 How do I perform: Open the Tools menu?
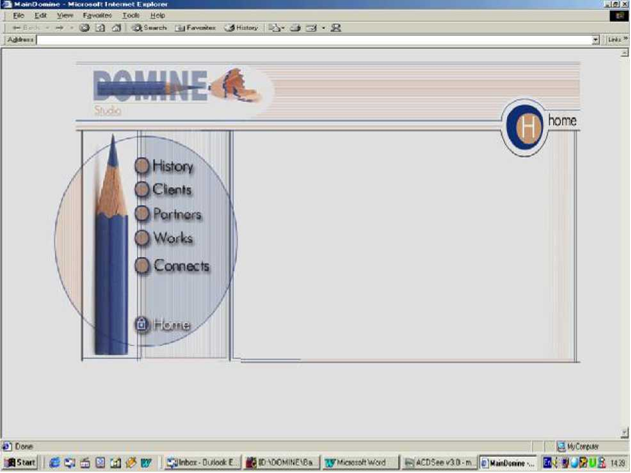pyautogui.click(x=131, y=15)
